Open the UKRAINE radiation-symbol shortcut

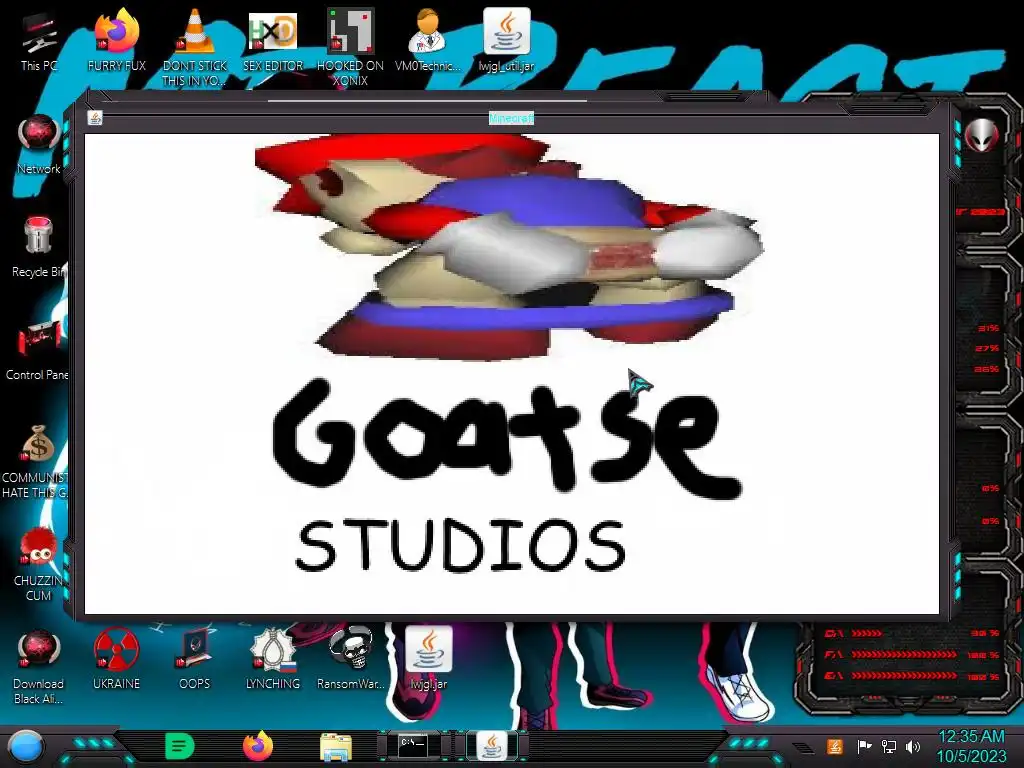116,658
